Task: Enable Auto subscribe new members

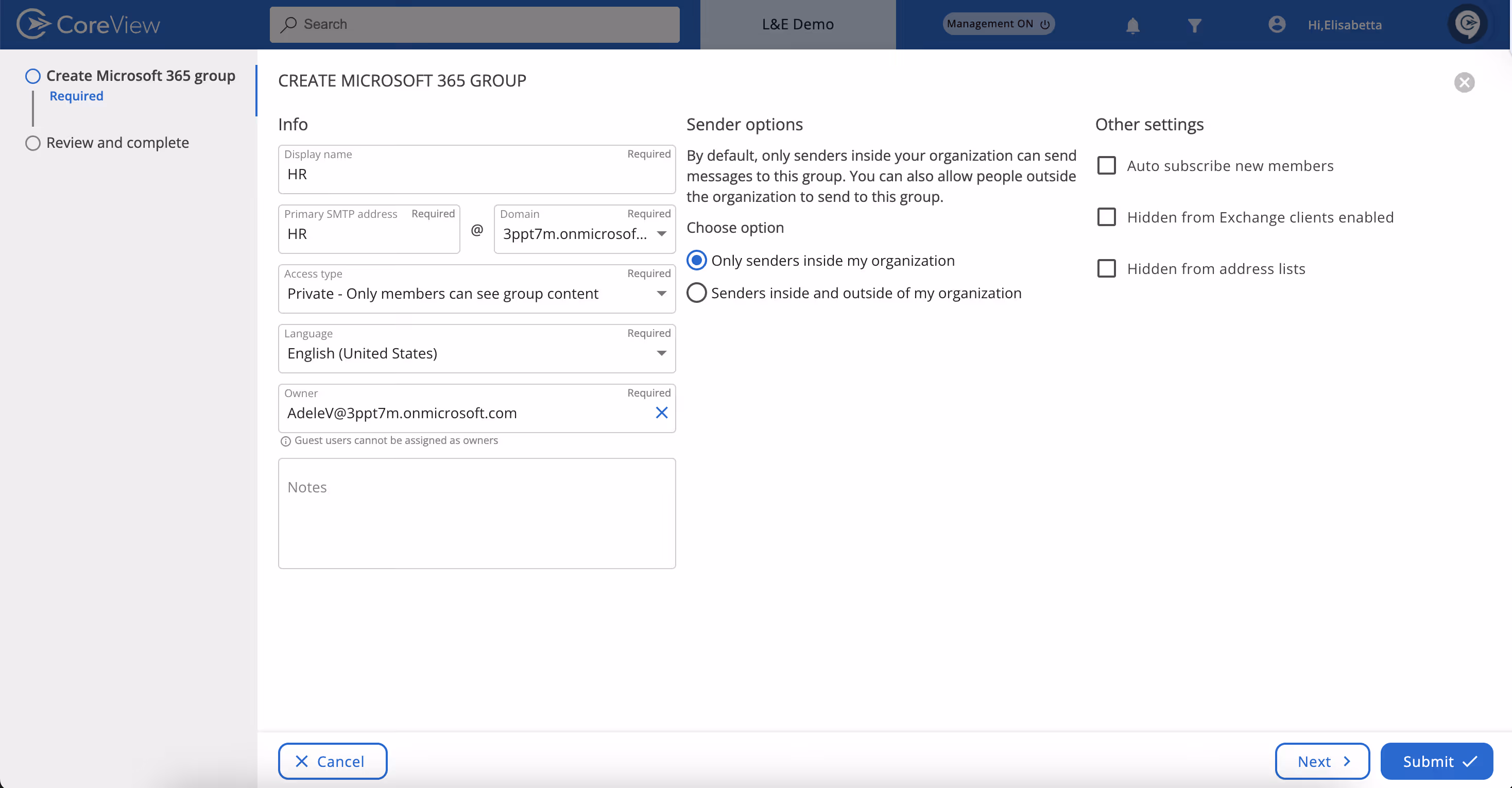Action: (x=1106, y=165)
